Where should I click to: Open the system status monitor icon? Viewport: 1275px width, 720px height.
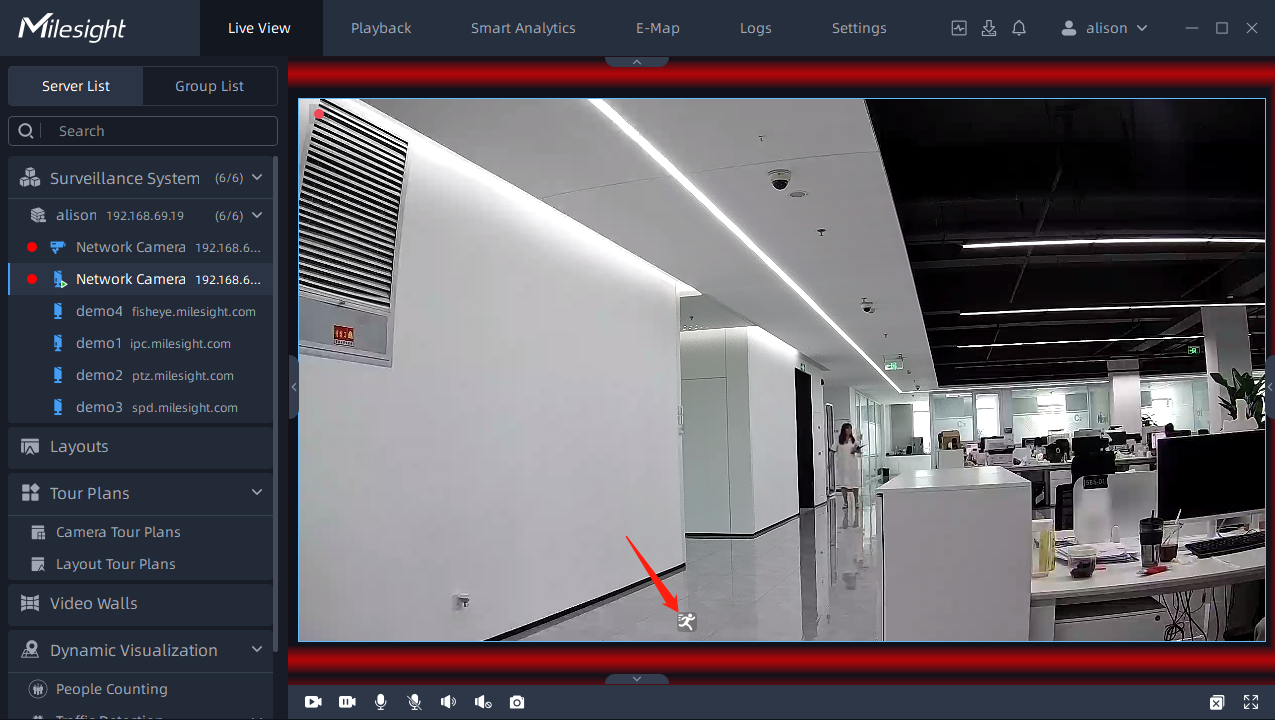[x=959, y=28]
